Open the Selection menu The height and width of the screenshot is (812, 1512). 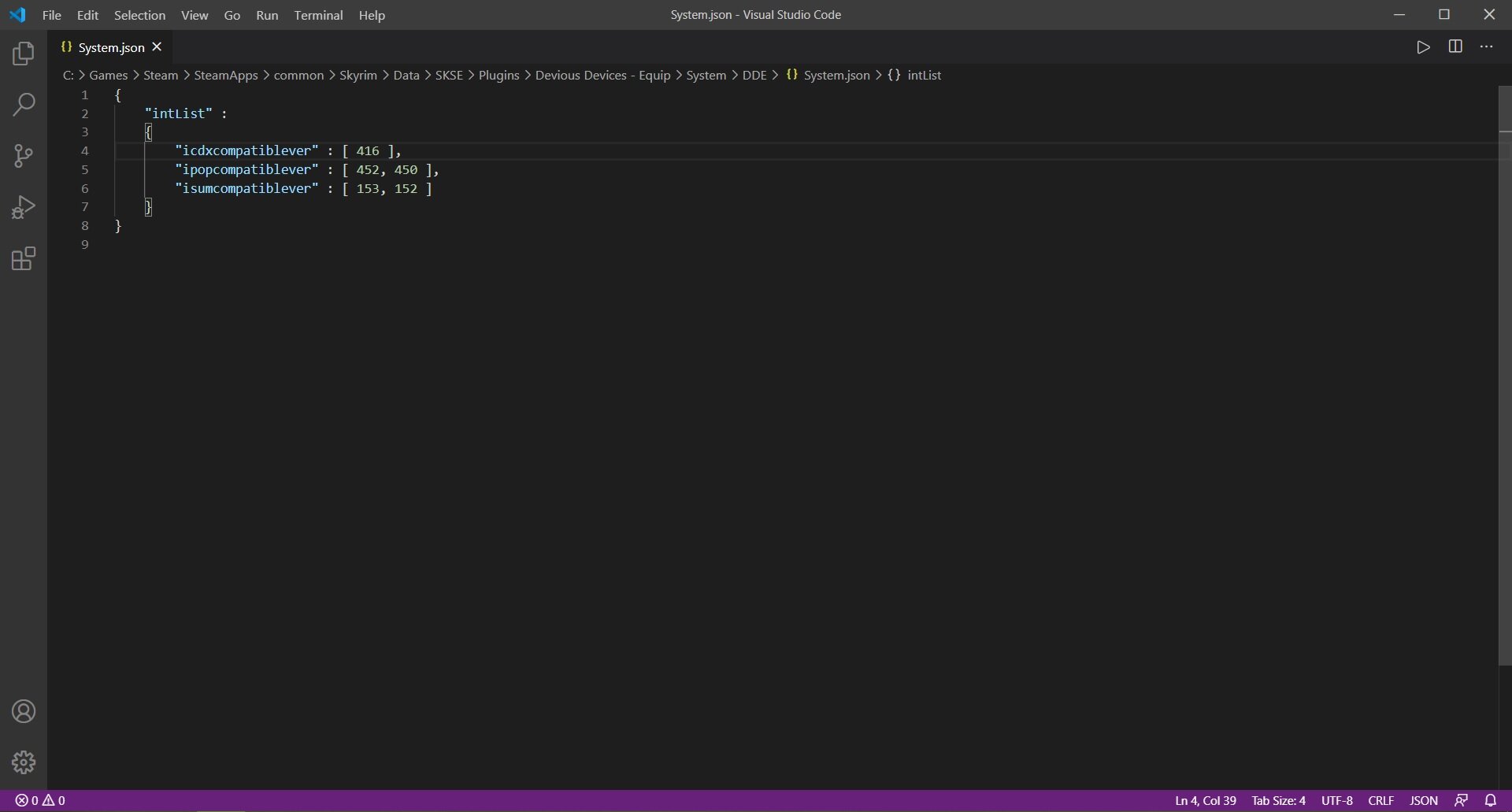[x=139, y=15]
